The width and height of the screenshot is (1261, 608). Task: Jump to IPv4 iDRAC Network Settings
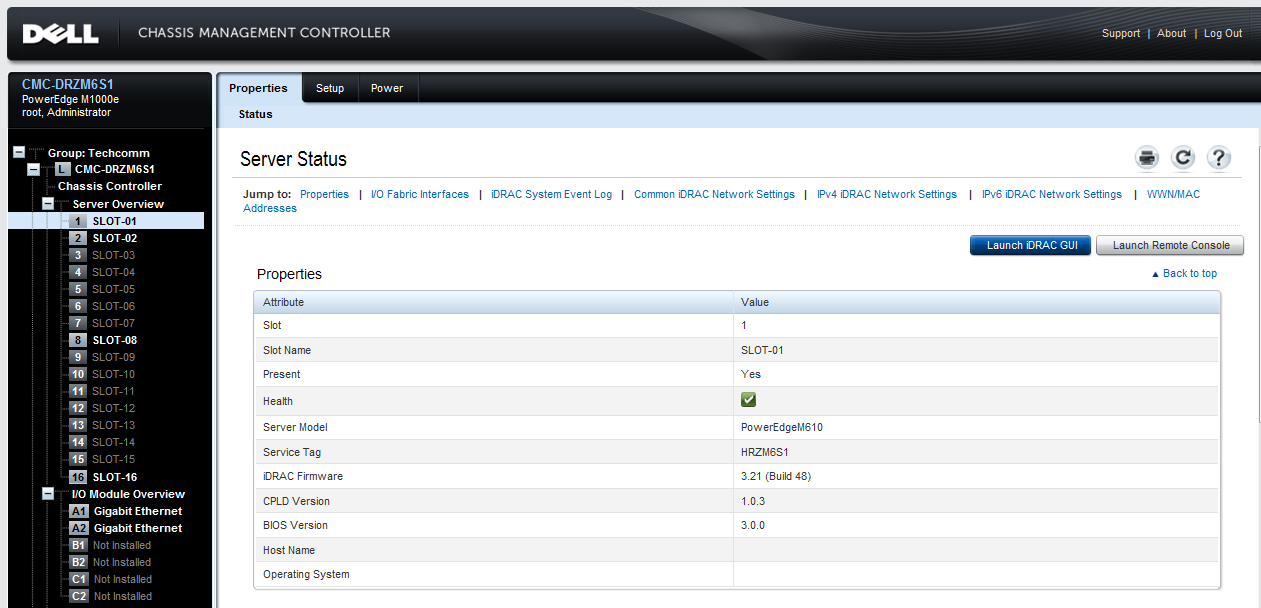tap(887, 194)
